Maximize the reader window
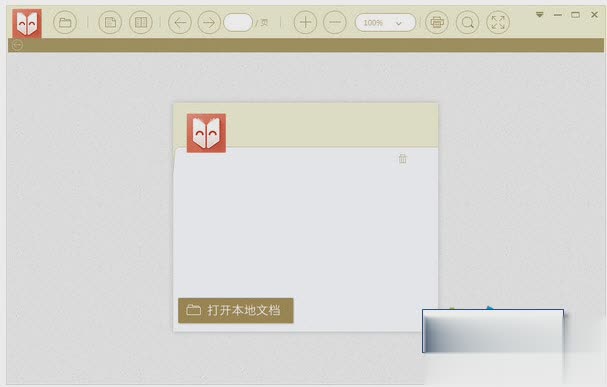 [576, 15]
